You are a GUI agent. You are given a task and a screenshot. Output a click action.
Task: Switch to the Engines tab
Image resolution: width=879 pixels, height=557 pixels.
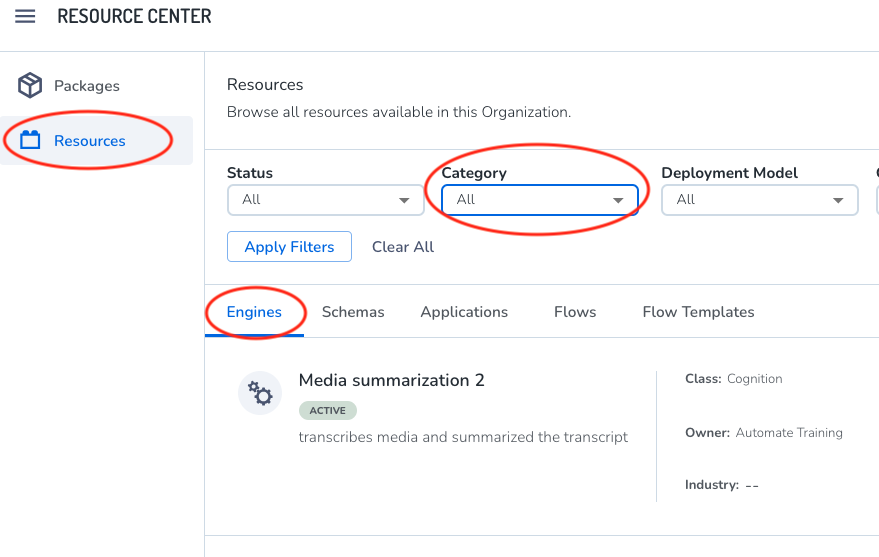[254, 312]
